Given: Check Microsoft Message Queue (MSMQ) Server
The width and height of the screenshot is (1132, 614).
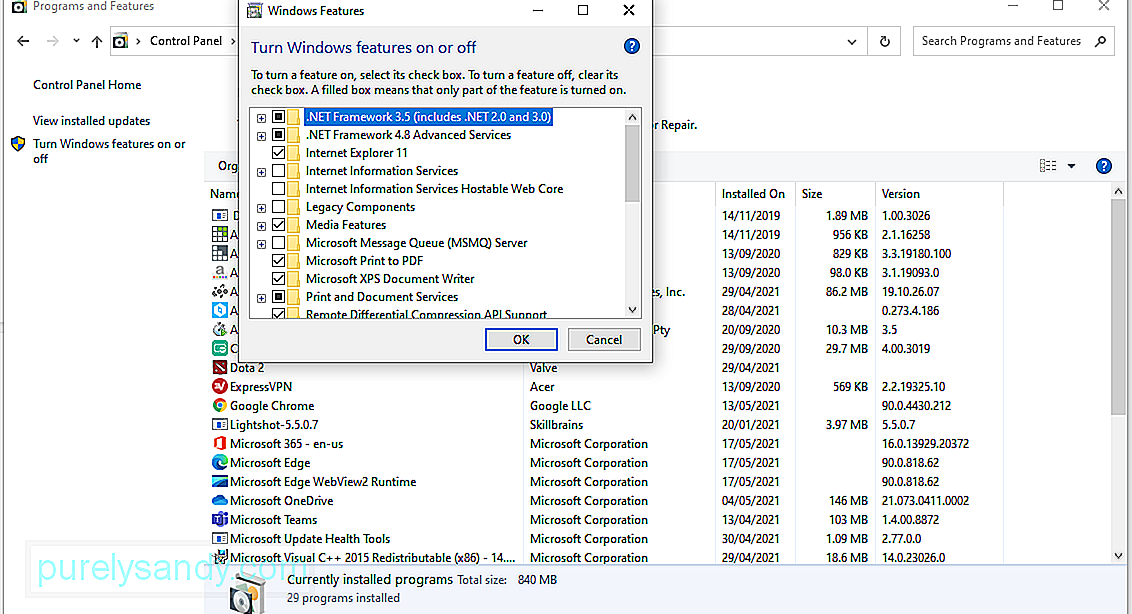Looking at the screenshot, I should click(x=279, y=243).
